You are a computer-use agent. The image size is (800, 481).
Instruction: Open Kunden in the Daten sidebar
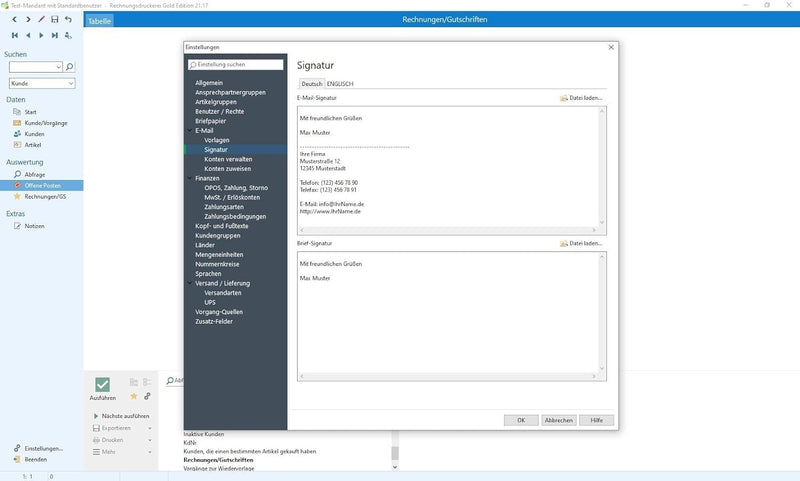(x=34, y=133)
